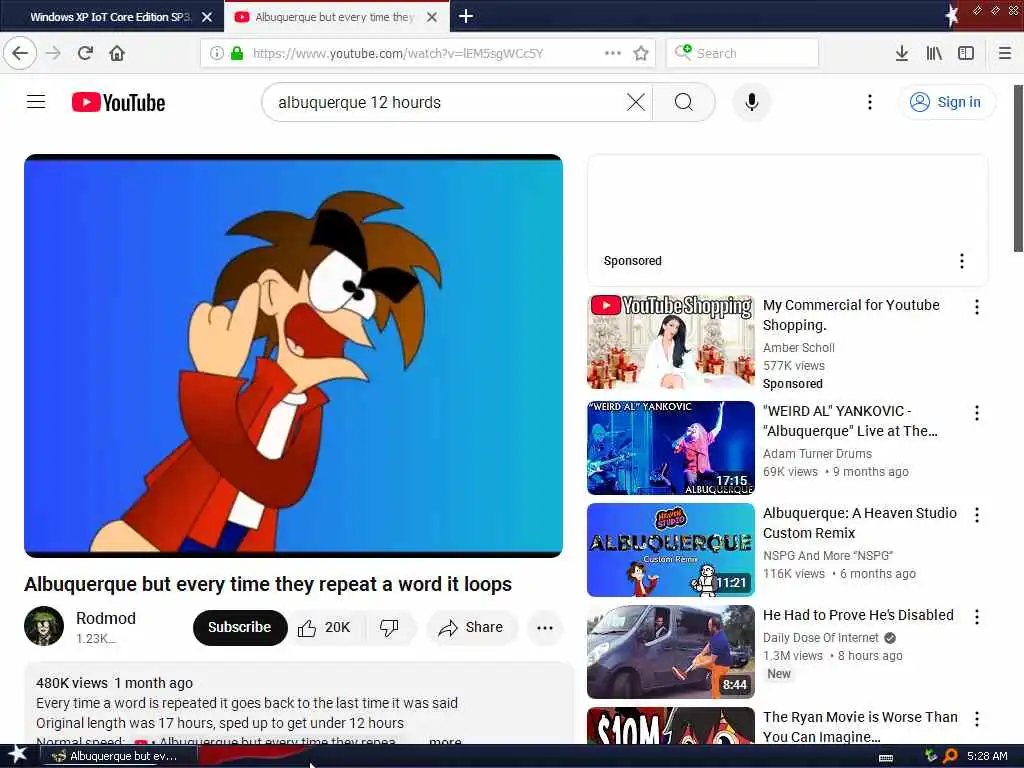
Task: Click the video player
Action: pyautogui.click(x=293, y=356)
